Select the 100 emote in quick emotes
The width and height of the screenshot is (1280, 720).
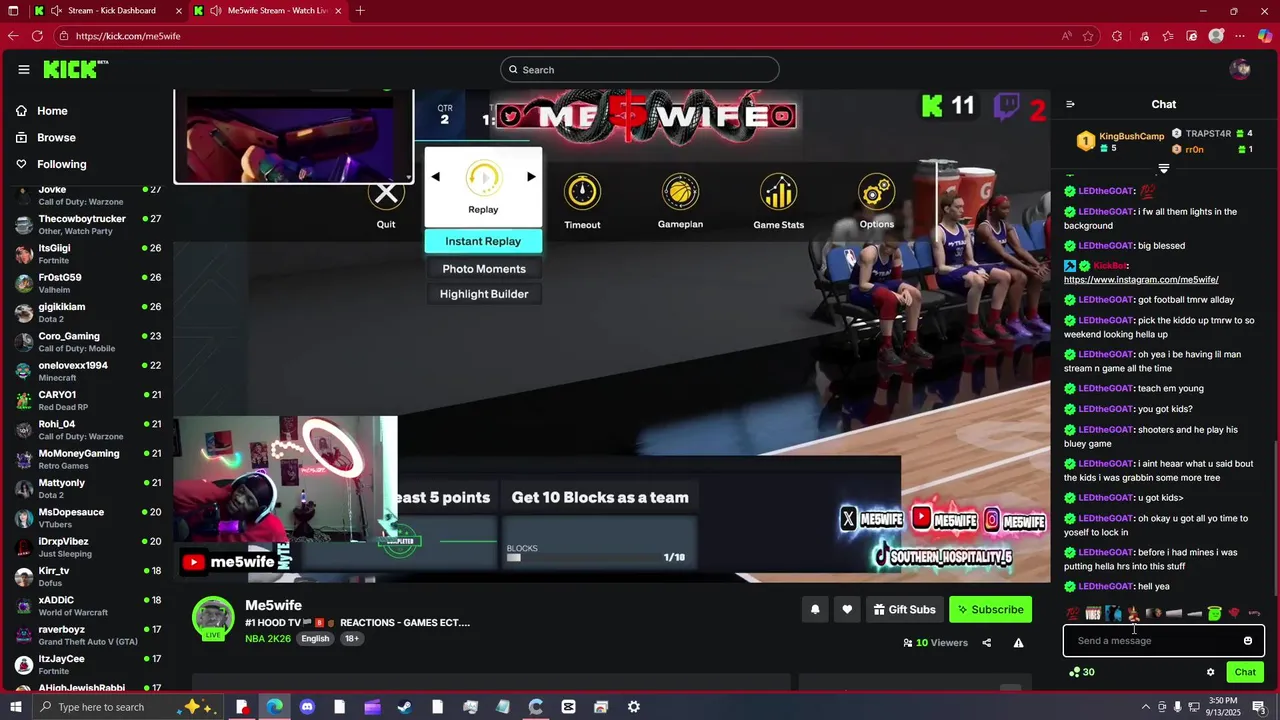click(1073, 613)
